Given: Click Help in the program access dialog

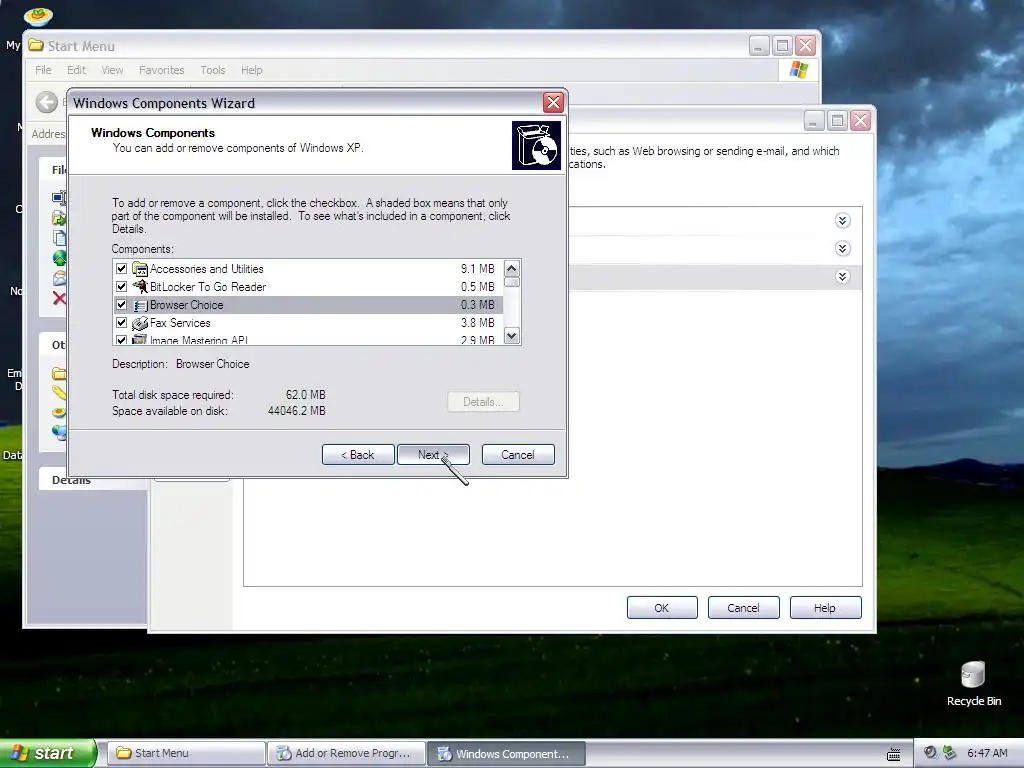Looking at the screenshot, I should click(x=825, y=607).
